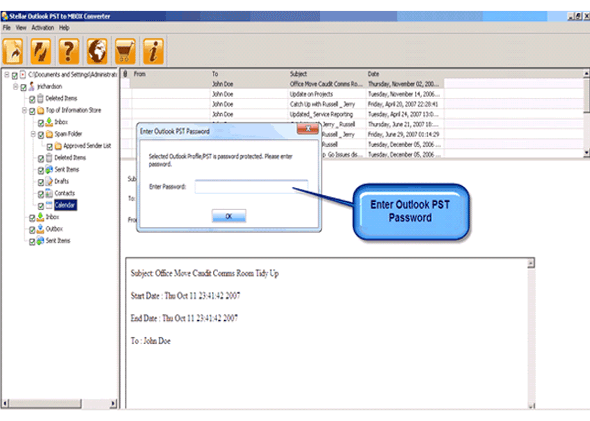Click the folder tree scroll right arrow
This screenshot has height=421, width=590.
coord(113,403)
